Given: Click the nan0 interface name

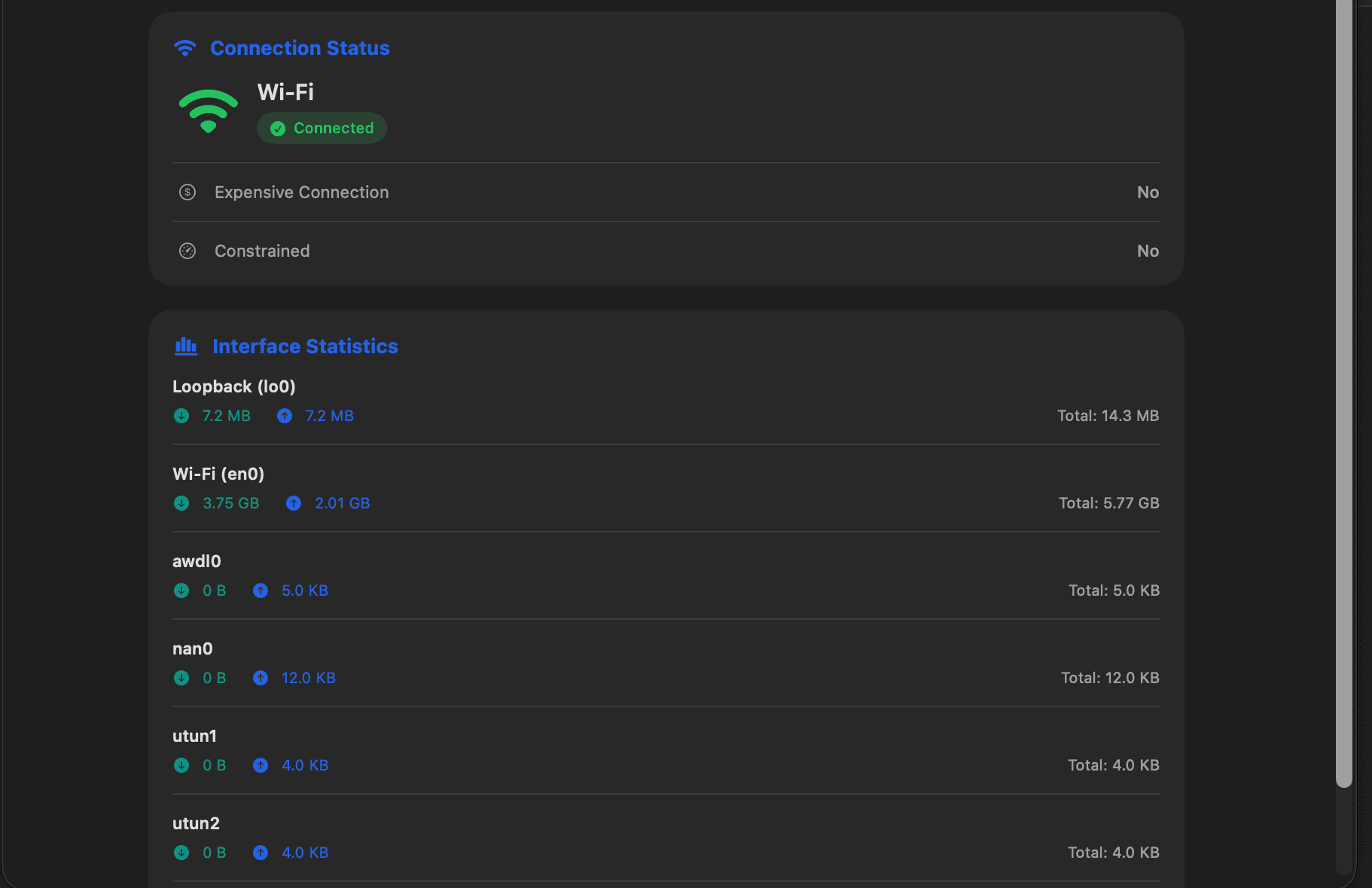Looking at the screenshot, I should coord(193,648).
